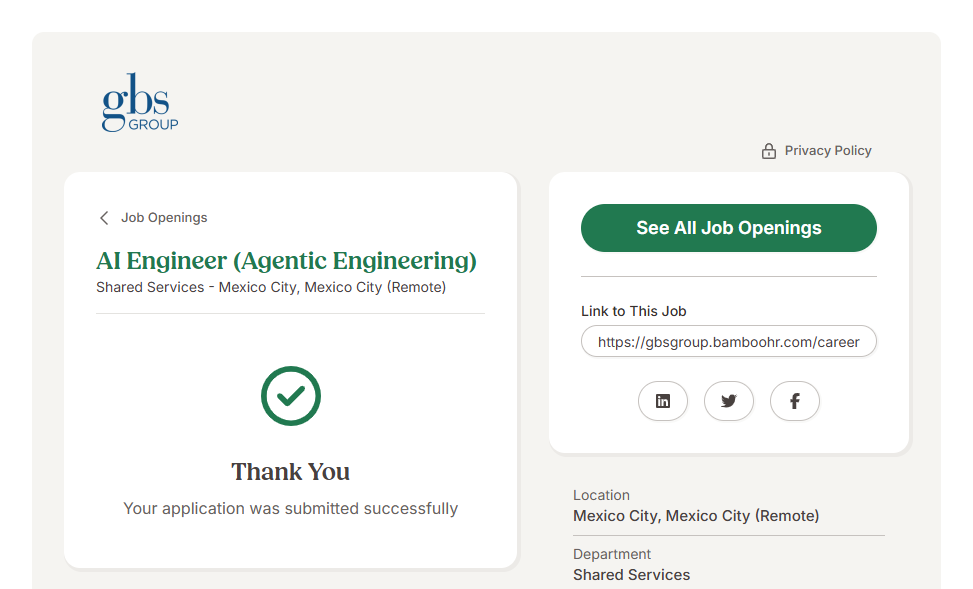Go back via the Job Openings link
Viewport: 973px width, 589px height.
click(164, 218)
